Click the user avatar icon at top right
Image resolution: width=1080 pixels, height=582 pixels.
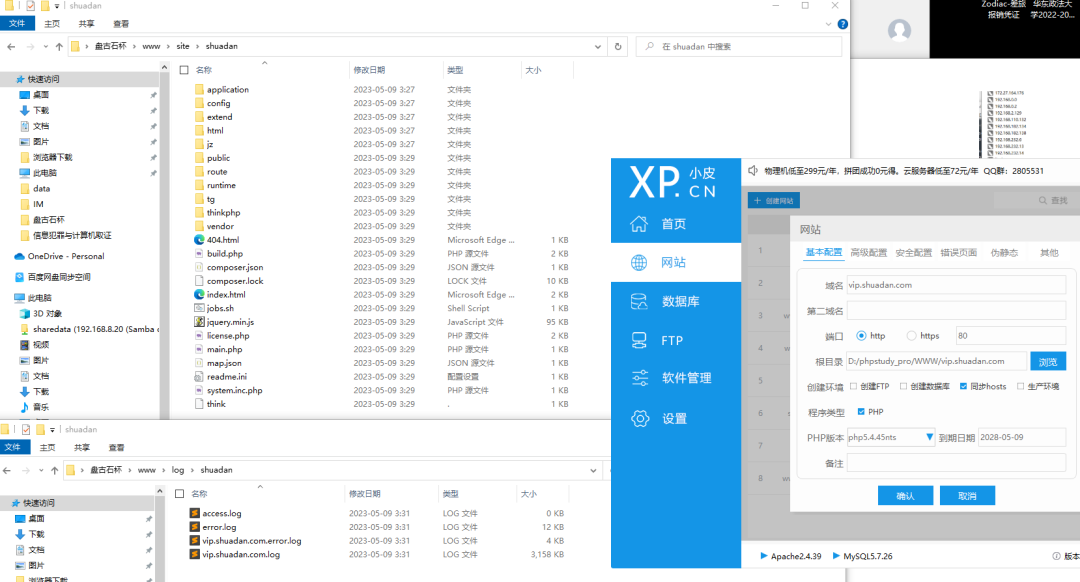click(x=899, y=30)
